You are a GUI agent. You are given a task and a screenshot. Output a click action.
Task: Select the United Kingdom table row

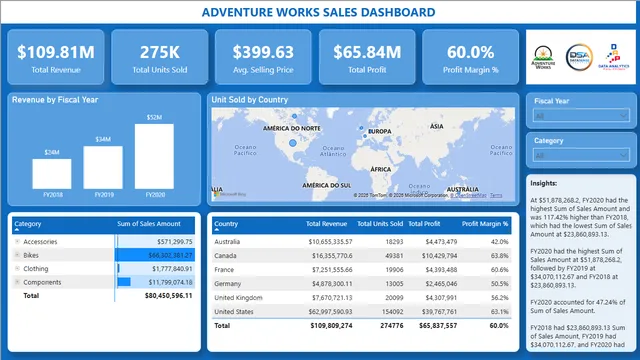[x=362, y=298]
